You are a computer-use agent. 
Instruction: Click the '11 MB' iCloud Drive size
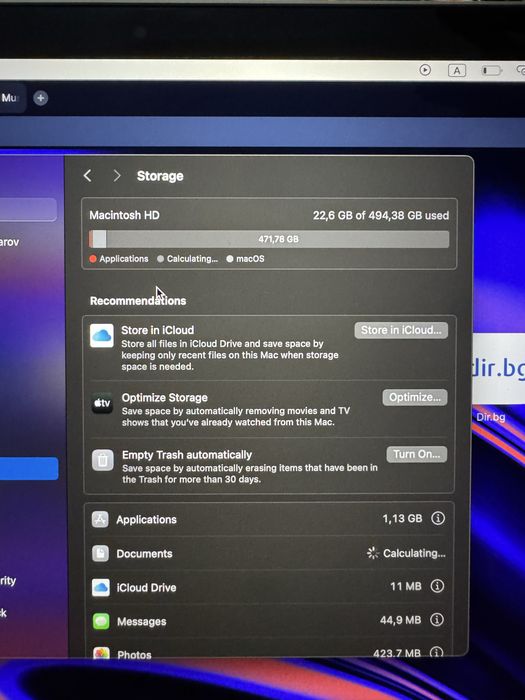(406, 586)
